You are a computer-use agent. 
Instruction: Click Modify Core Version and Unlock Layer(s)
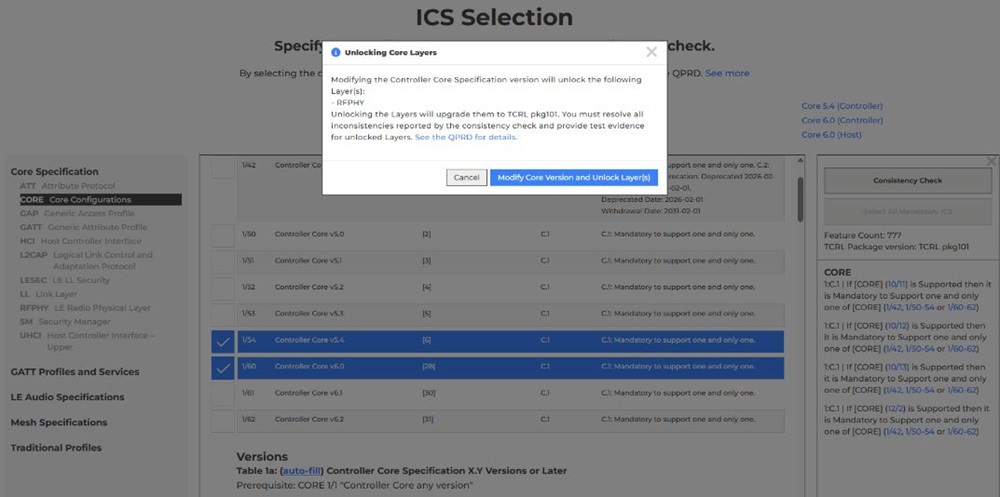tap(574, 177)
